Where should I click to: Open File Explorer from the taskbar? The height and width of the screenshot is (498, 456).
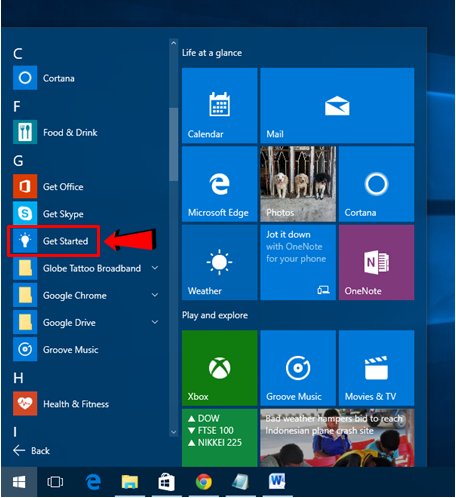(130, 482)
